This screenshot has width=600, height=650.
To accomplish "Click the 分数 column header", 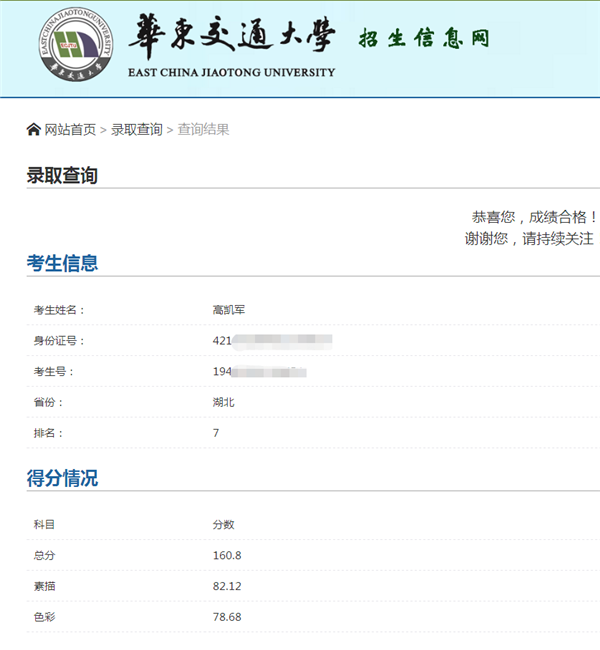I will coord(223,524).
